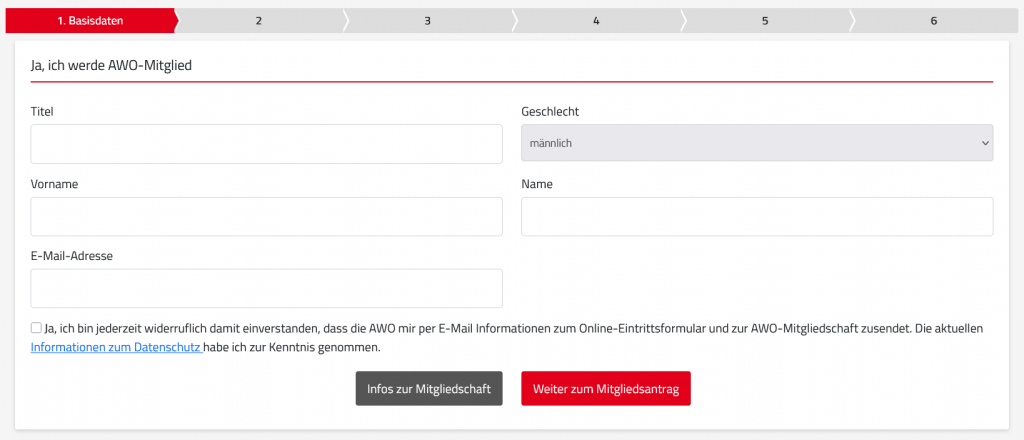Focus the Titel input field

pyautogui.click(x=266, y=144)
